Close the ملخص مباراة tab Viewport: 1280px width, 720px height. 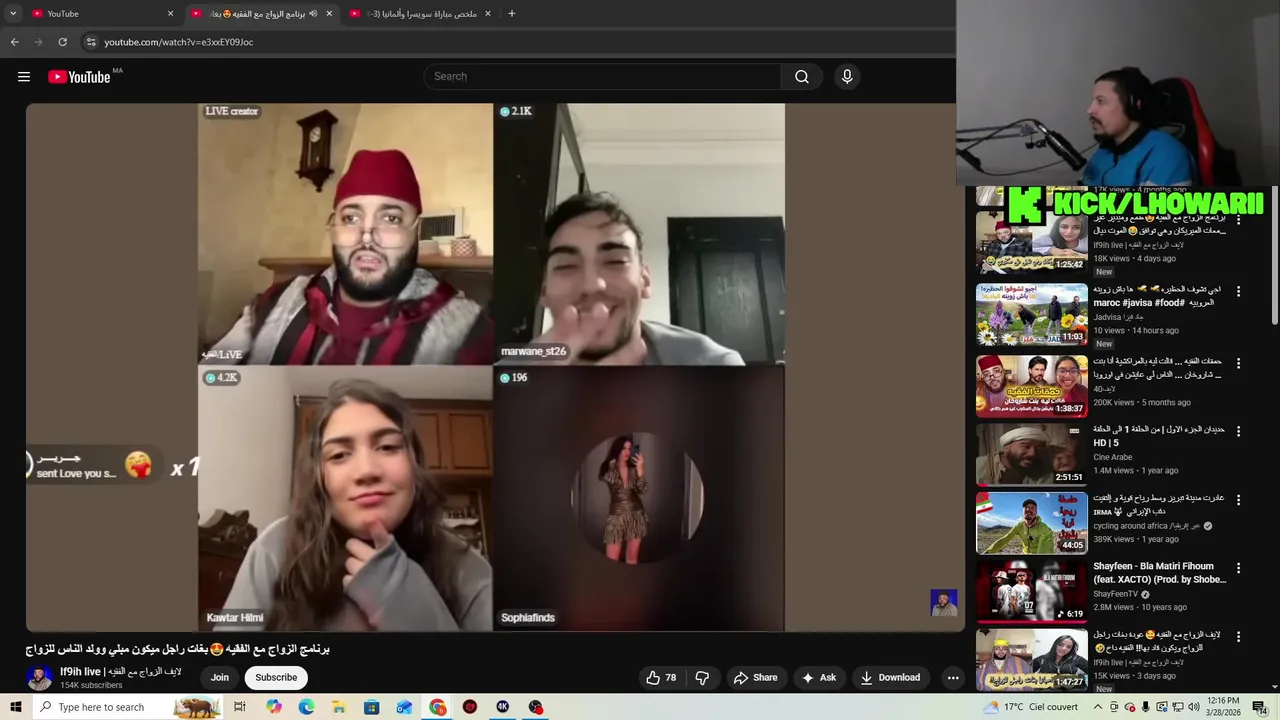pos(488,14)
